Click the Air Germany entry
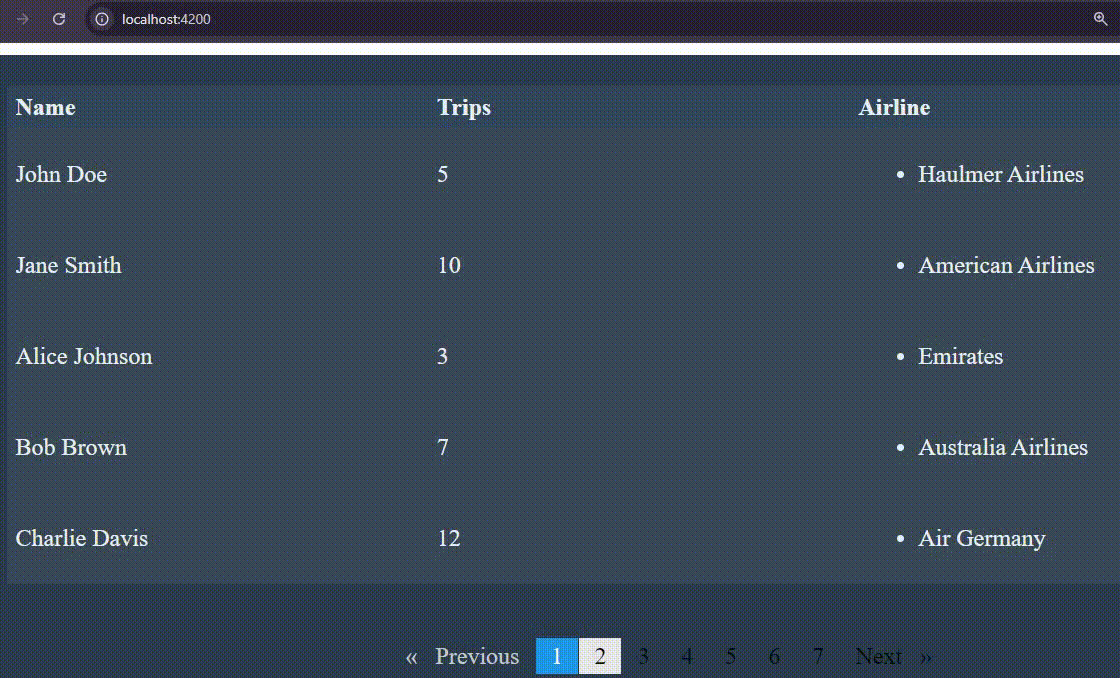Screen dimensions: 1120x678 pos(981,538)
